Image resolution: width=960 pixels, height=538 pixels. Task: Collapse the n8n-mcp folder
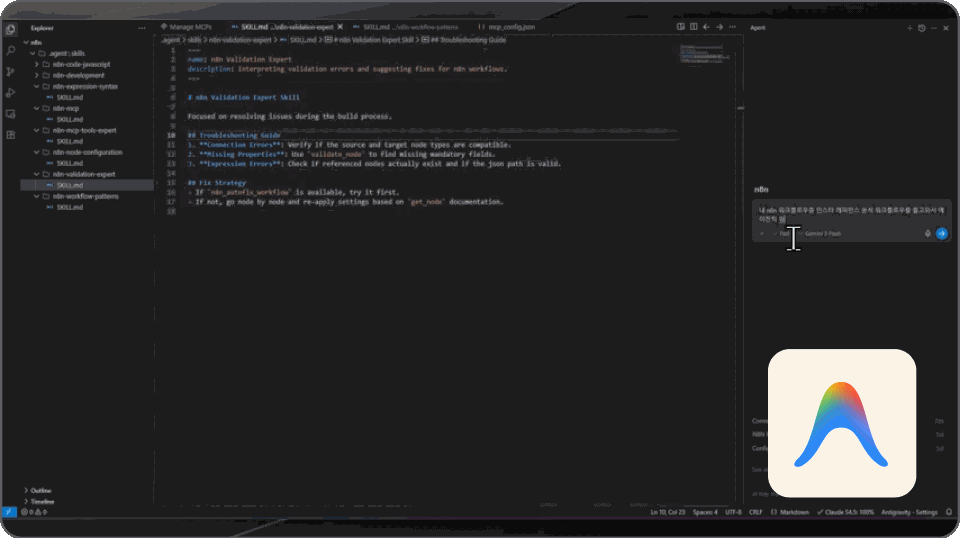(37, 108)
